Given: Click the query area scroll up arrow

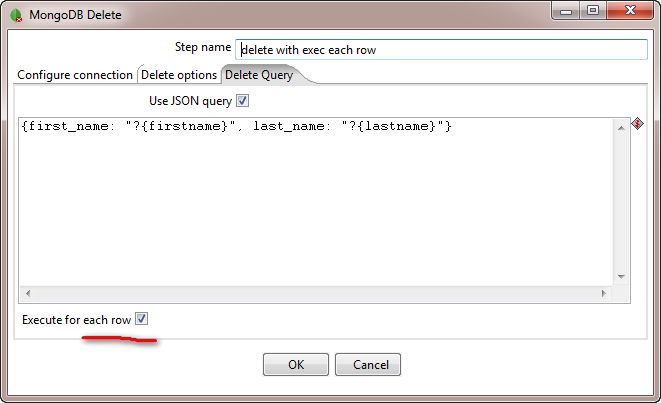Looking at the screenshot, I should coord(621,128).
